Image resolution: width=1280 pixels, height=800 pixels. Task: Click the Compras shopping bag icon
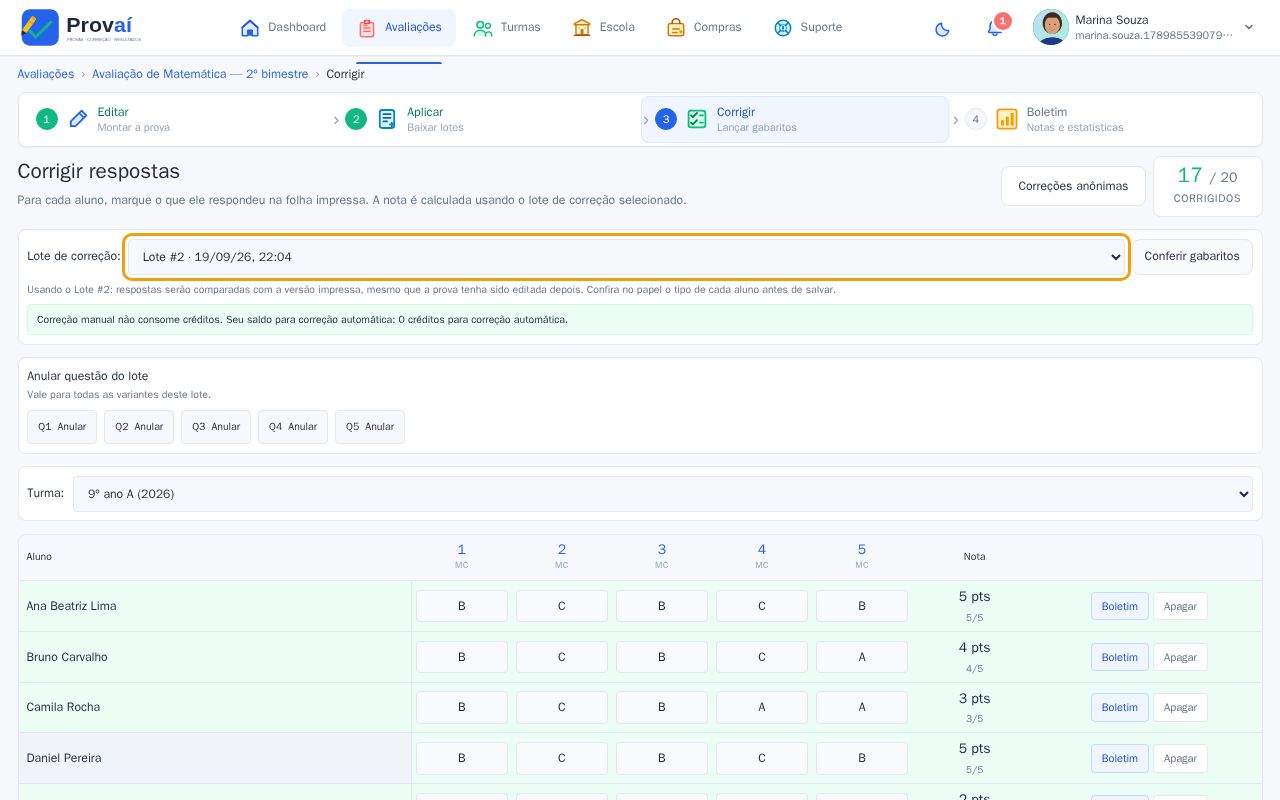click(x=676, y=27)
